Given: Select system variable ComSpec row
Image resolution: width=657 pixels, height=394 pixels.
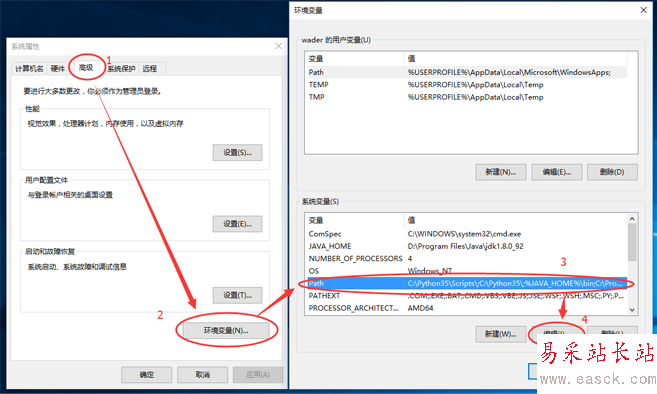Looking at the screenshot, I should point(467,234).
